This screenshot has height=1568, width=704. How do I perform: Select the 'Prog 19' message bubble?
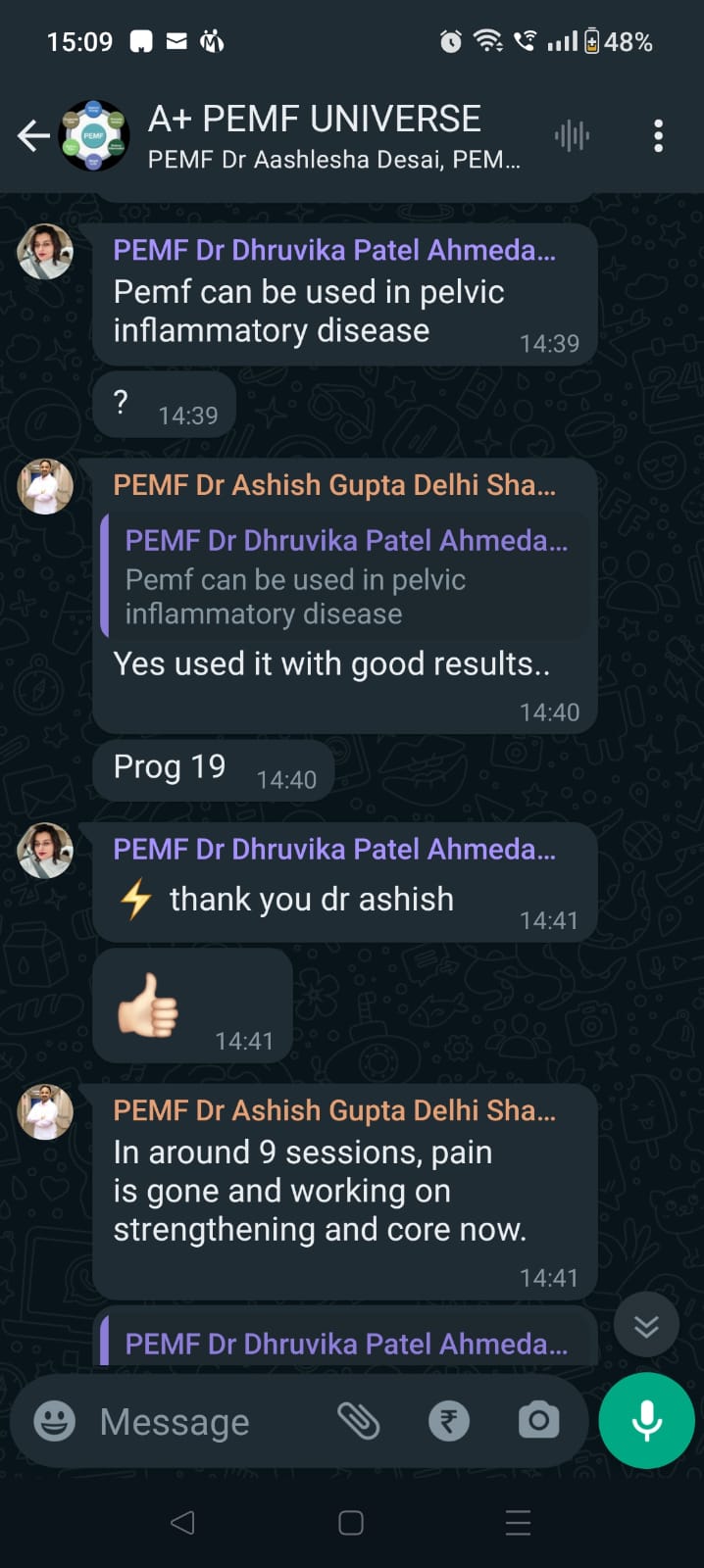214,769
